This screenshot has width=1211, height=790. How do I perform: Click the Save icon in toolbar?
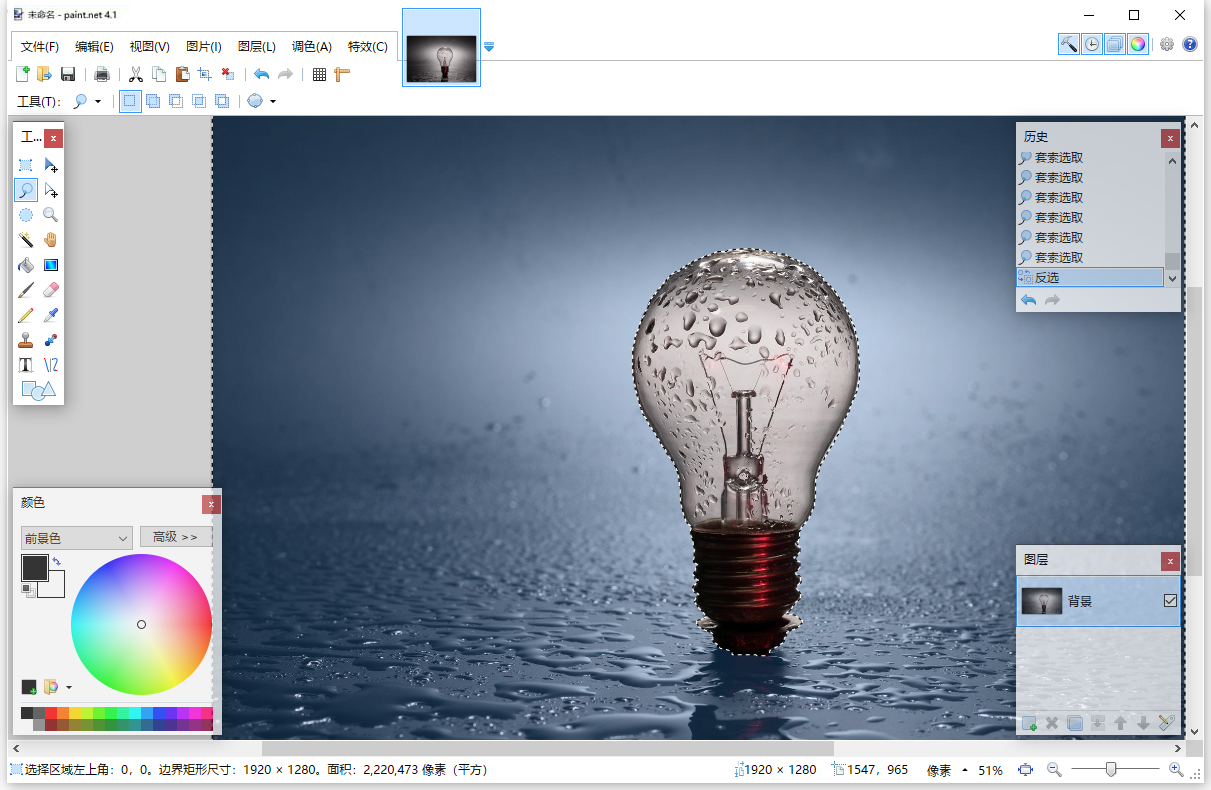pos(68,74)
